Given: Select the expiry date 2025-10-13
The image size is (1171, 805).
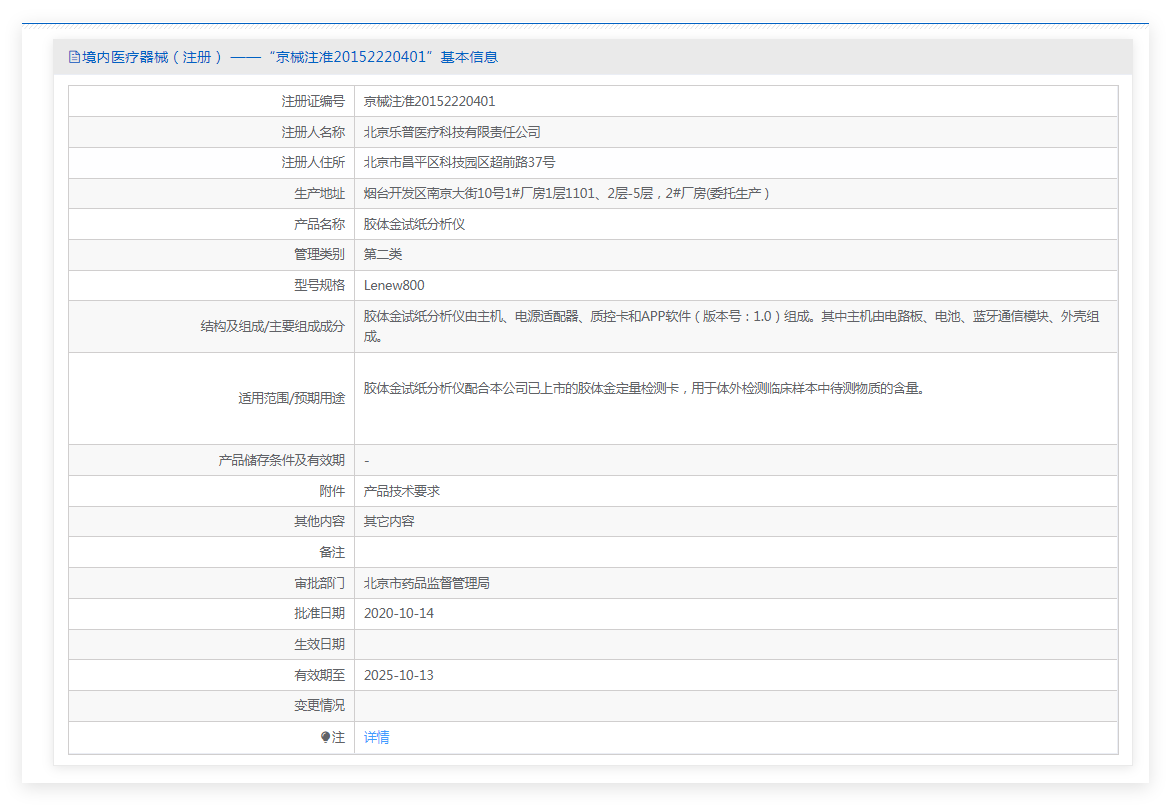Looking at the screenshot, I should pos(399,675).
